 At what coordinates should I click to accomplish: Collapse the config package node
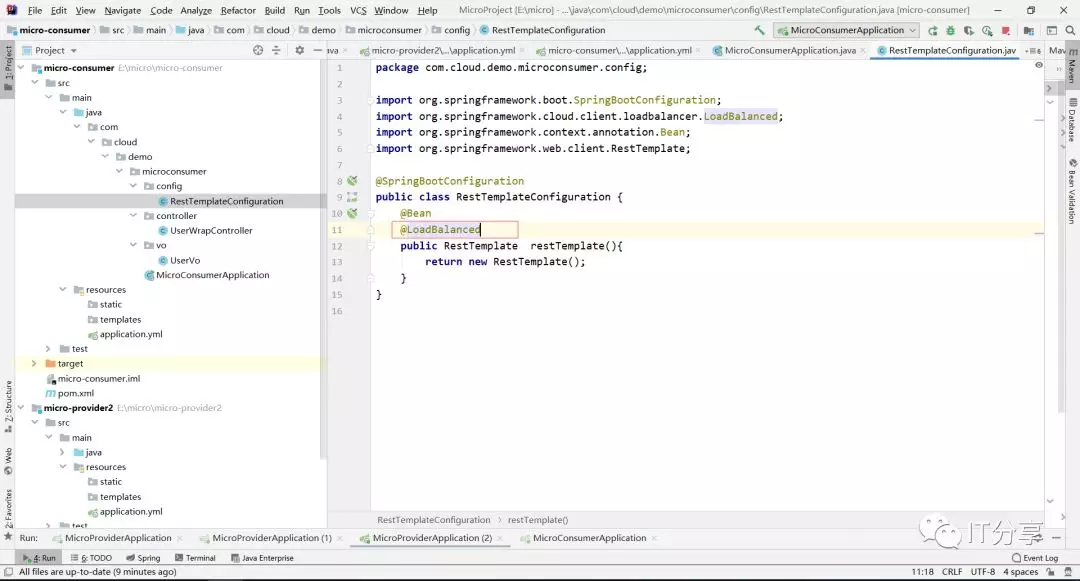[x=133, y=186]
